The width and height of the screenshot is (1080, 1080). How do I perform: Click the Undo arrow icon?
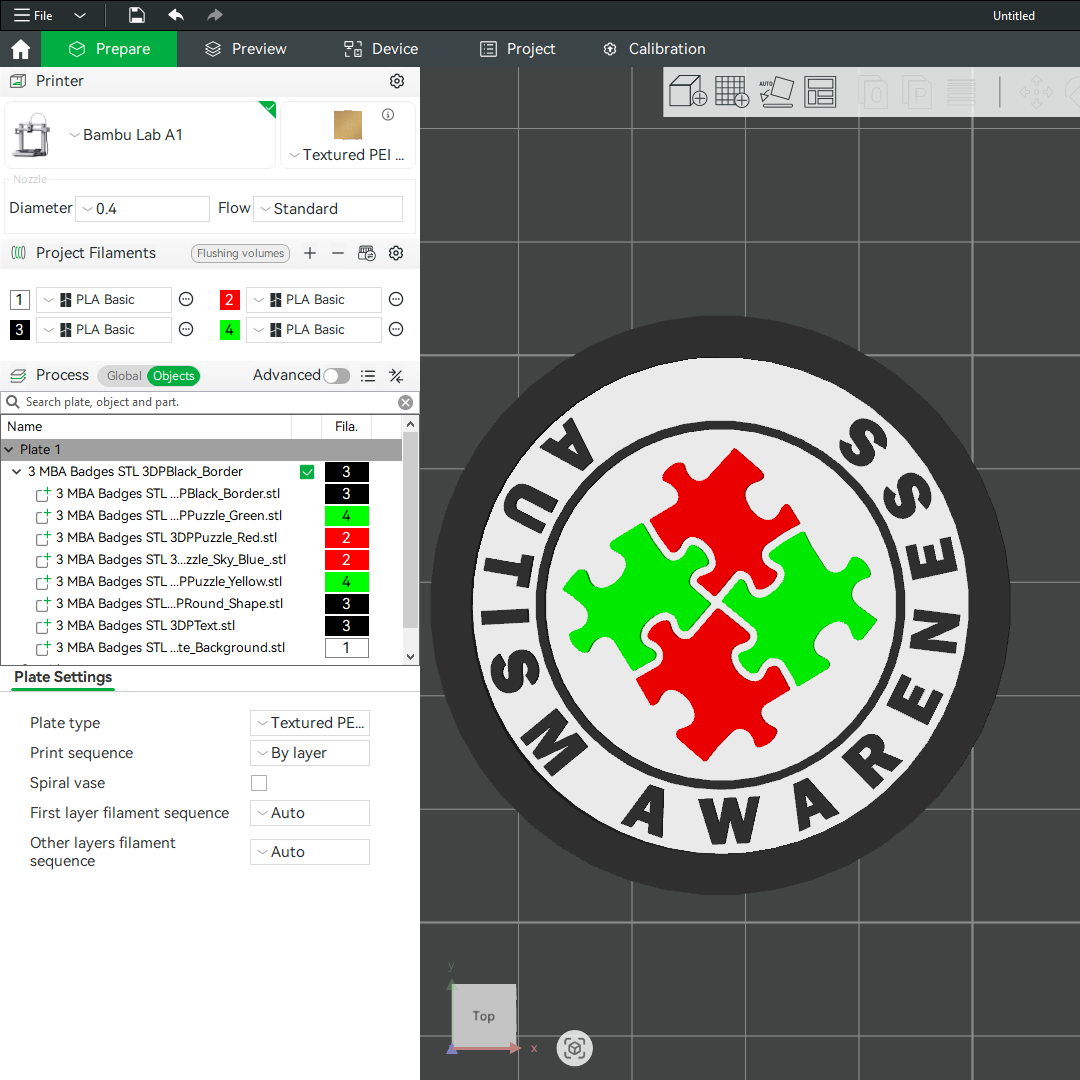click(176, 15)
